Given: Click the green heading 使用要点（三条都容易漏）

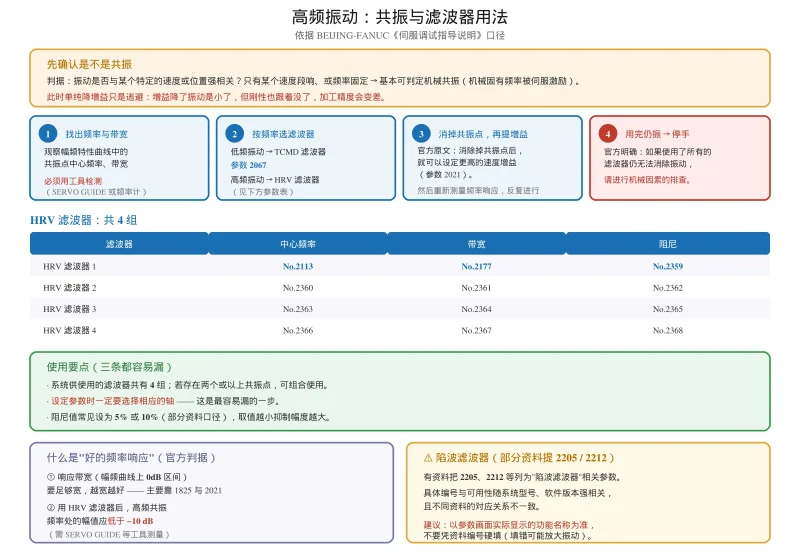Looking at the screenshot, I should pos(109,367).
